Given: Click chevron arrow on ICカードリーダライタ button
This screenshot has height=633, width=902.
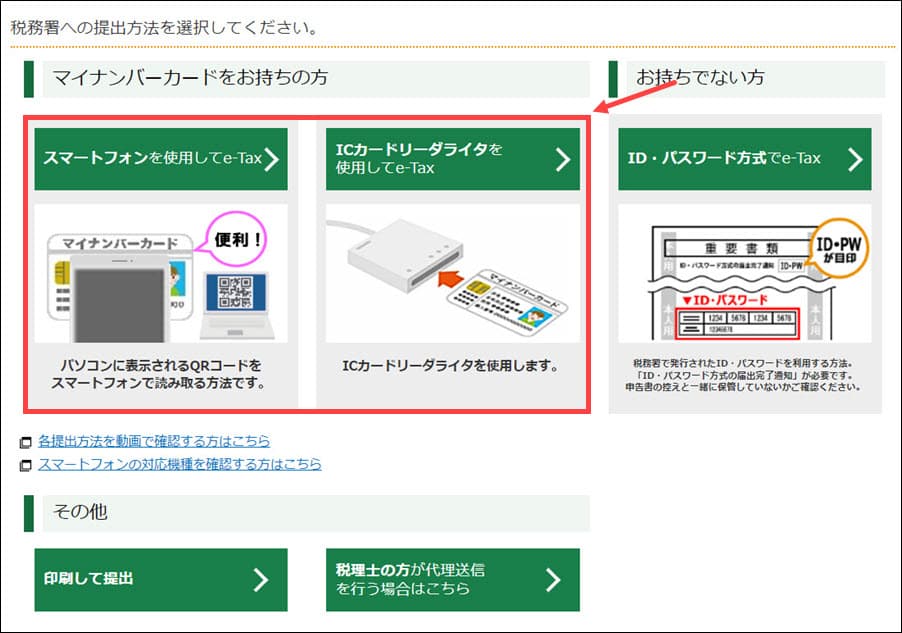Looking at the screenshot, I should (563, 159).
